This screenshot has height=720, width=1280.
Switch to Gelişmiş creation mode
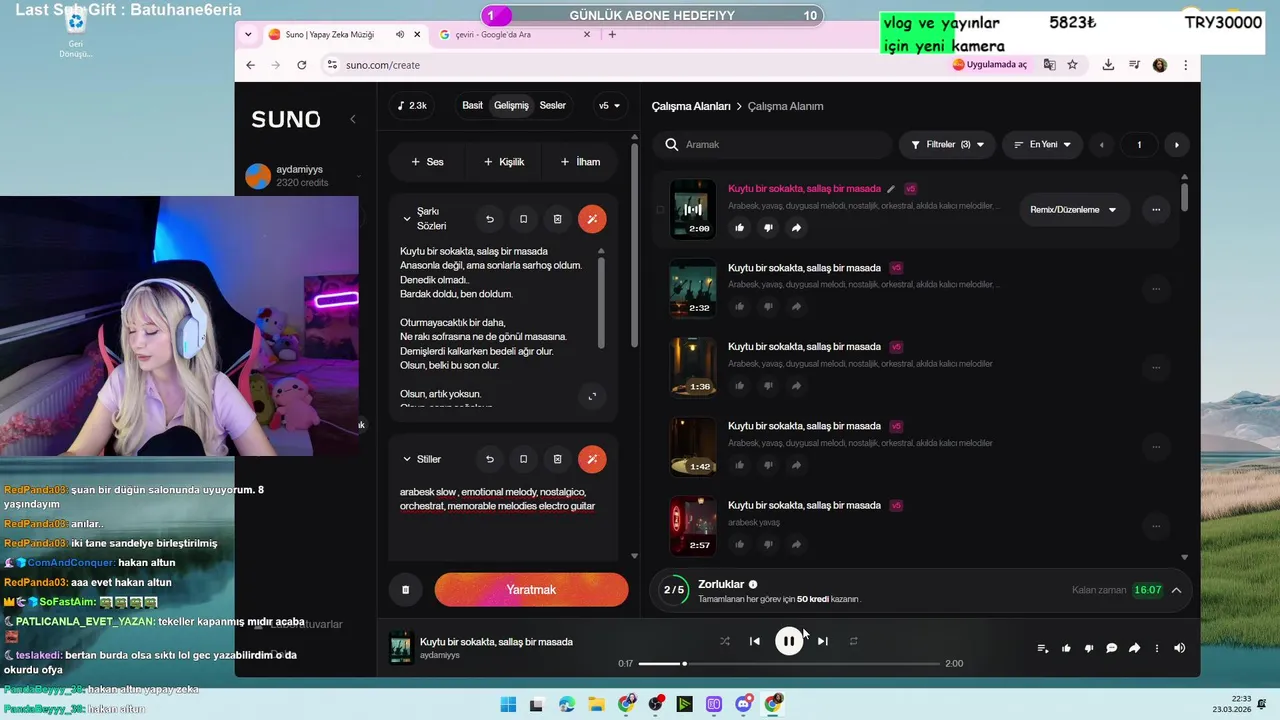[x=511, y=105]
